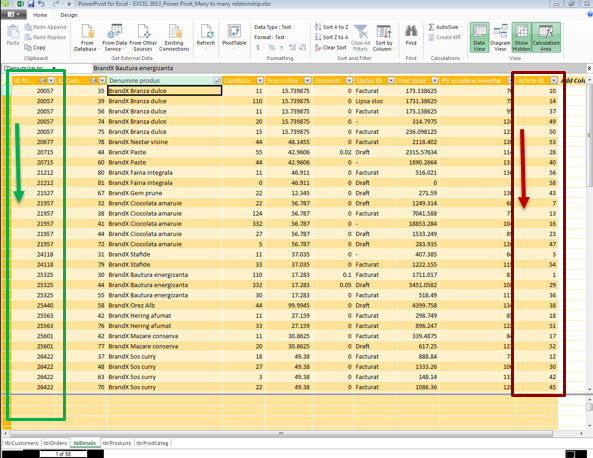Open Status ID column filter dropdown
The height and width of the screenshot is (458, 593).
(391, 80)
